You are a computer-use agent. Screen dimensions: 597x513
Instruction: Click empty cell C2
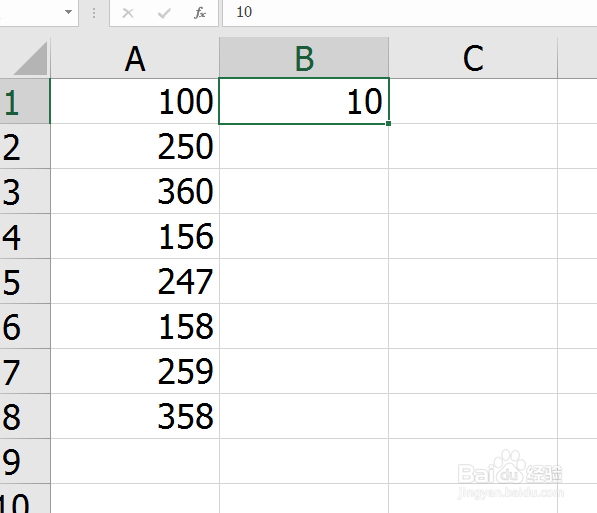(473, 146)
